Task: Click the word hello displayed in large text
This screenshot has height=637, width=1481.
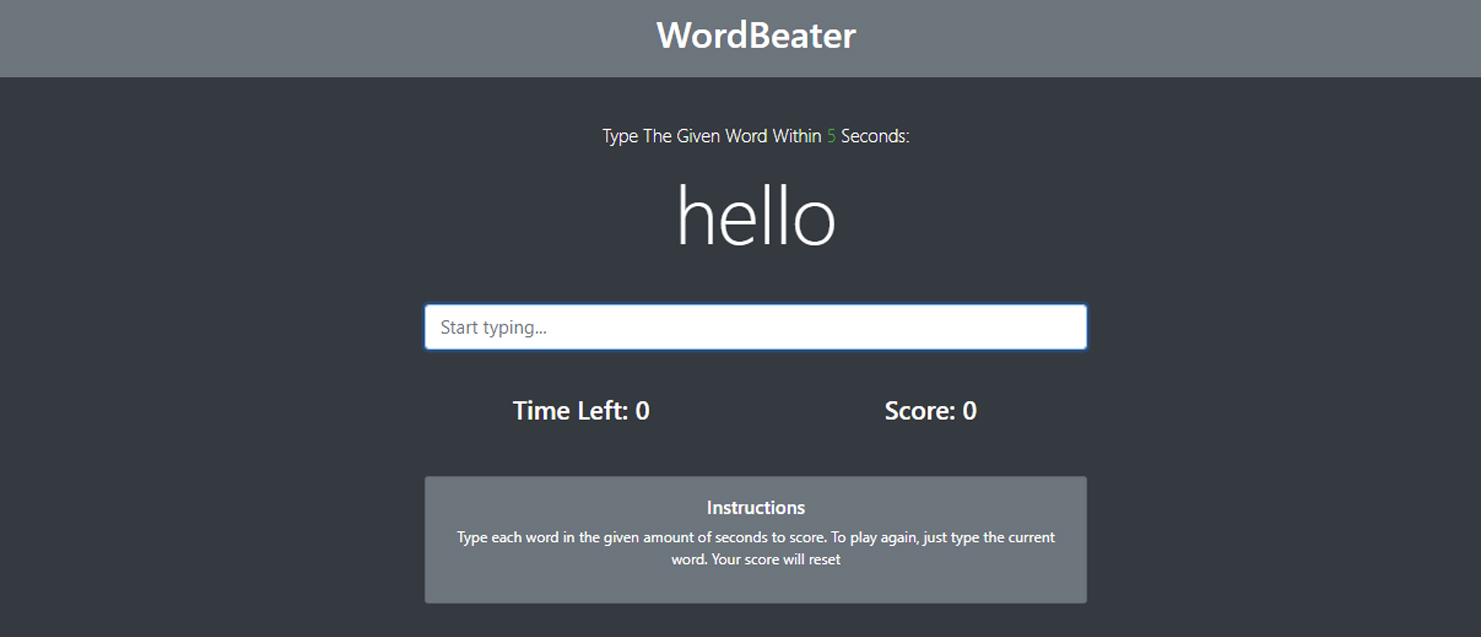Action: click(x=755, y=215)
